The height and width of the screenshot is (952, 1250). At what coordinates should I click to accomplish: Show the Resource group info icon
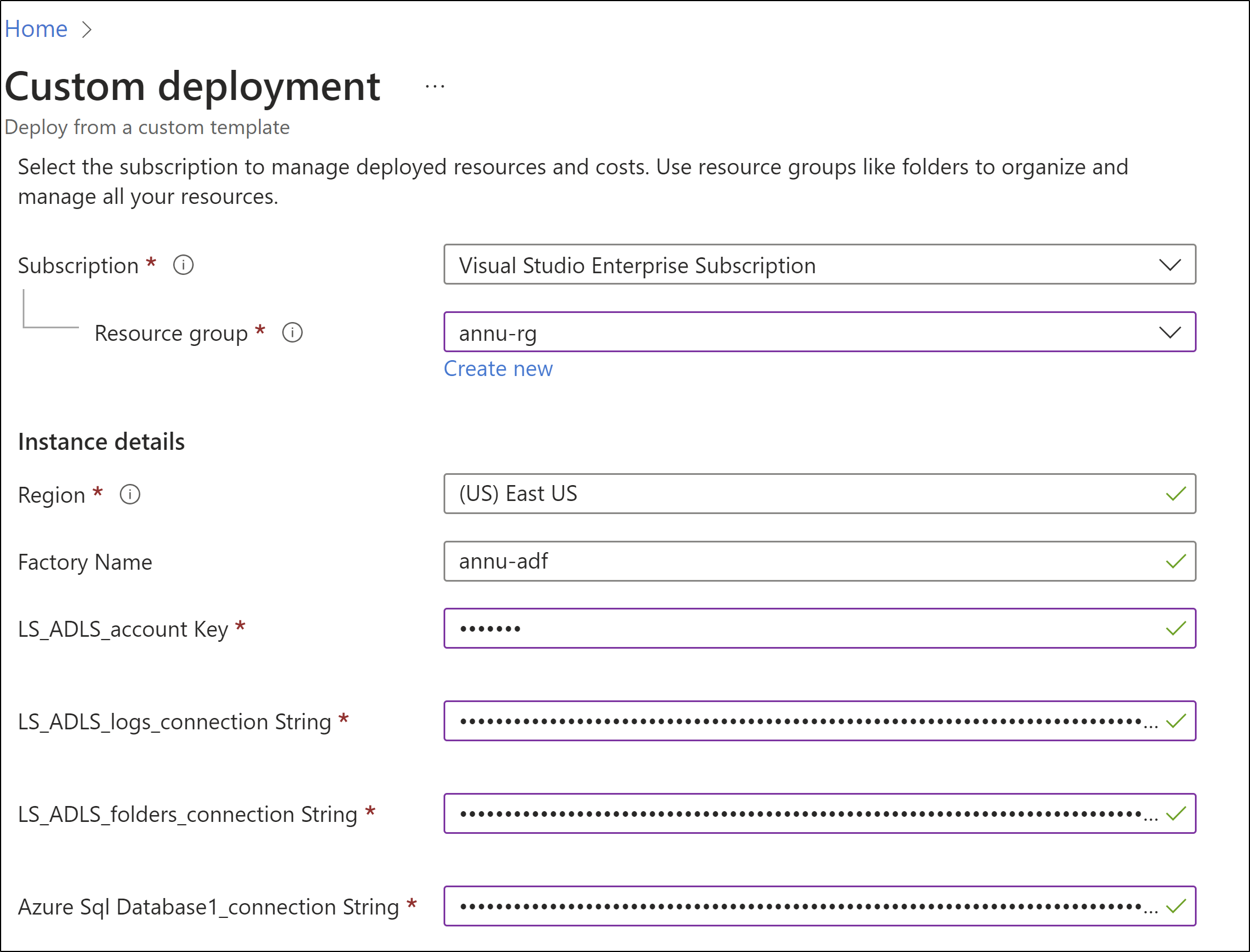click(x=292, y=333)
